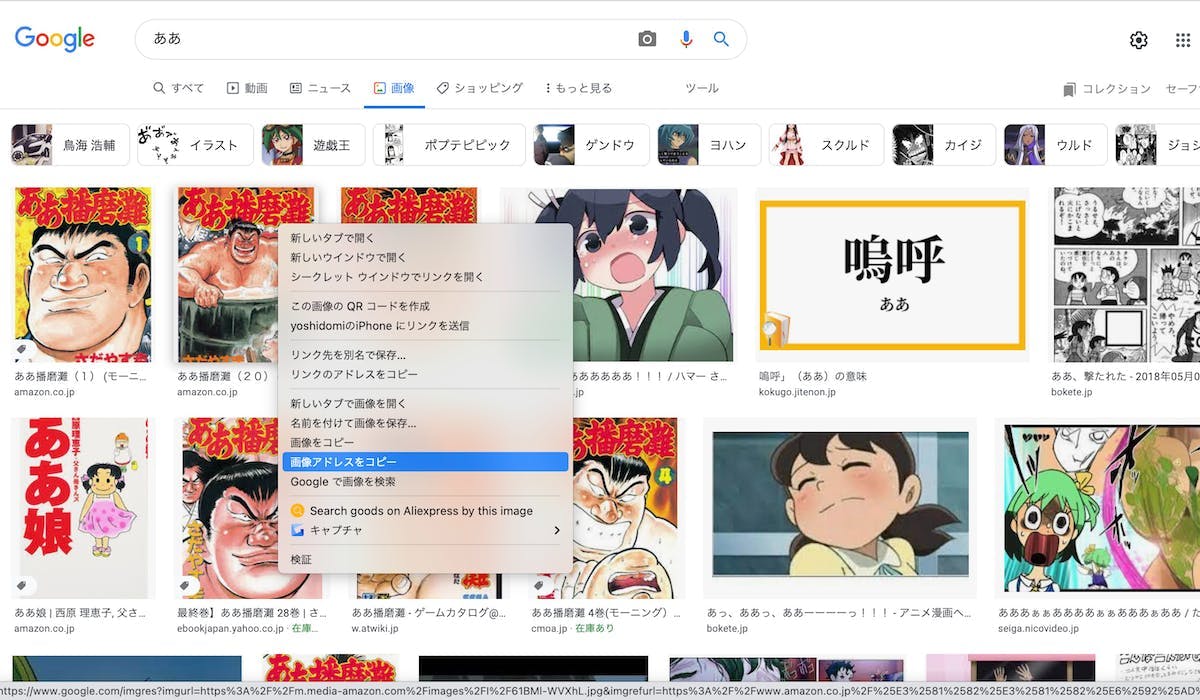Image resolution: width=1200 pixels, height=700 pixels.
Task: Click the キャプチャ extension icon
Action: coord(297,530)
